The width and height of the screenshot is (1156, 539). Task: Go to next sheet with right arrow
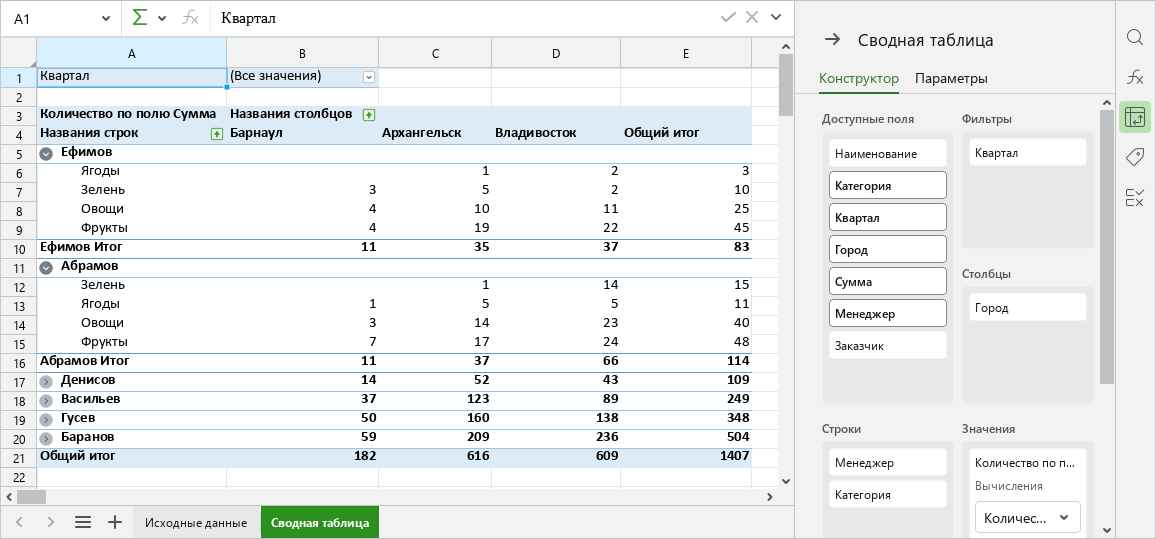point(51,523)
